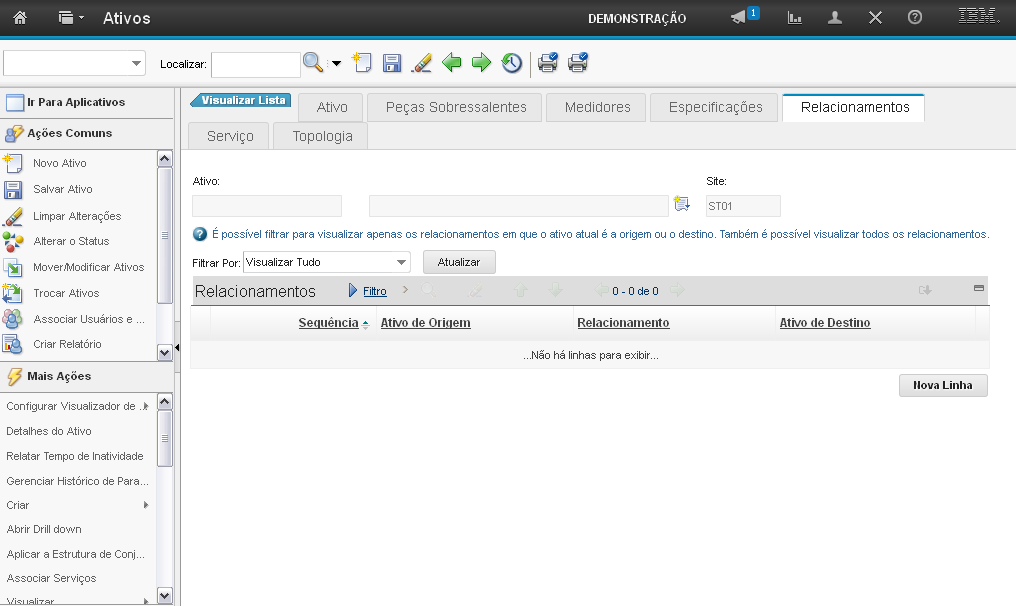The width and height of the screenshot is (1016, 607).
Task: Click the Localizar search field
Action: coord(255,65)
